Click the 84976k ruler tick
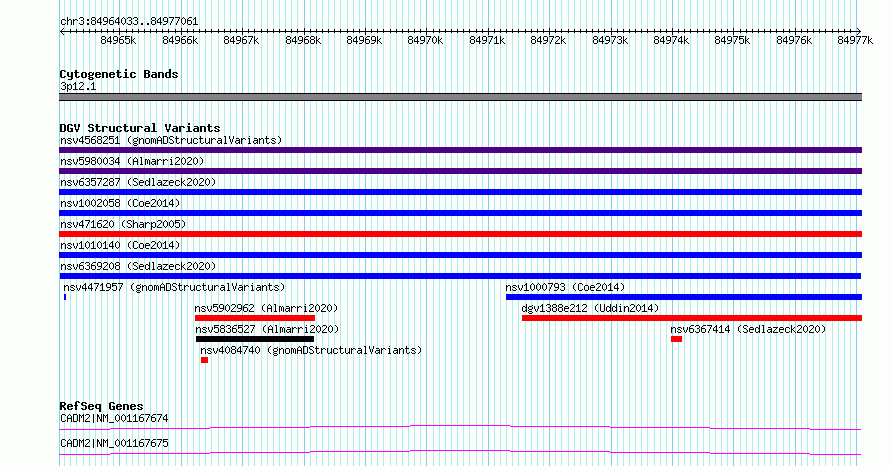The height and width of the screenshot is (466, 890). [x=794, y=40]
